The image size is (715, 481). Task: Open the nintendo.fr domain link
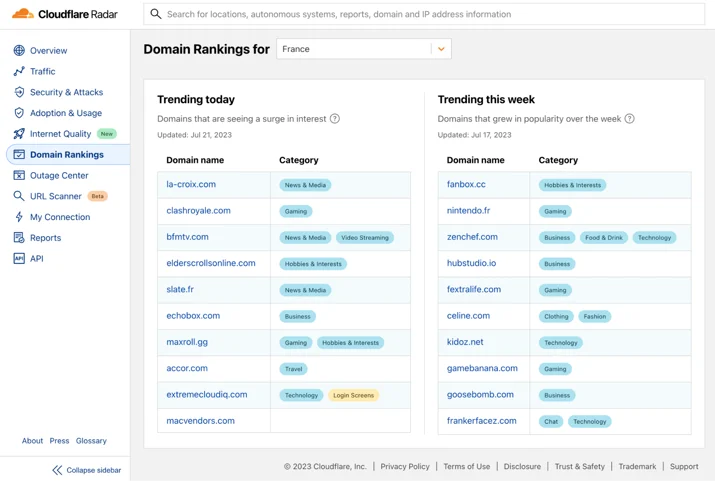pyautogui.click(x=468, y=211)
